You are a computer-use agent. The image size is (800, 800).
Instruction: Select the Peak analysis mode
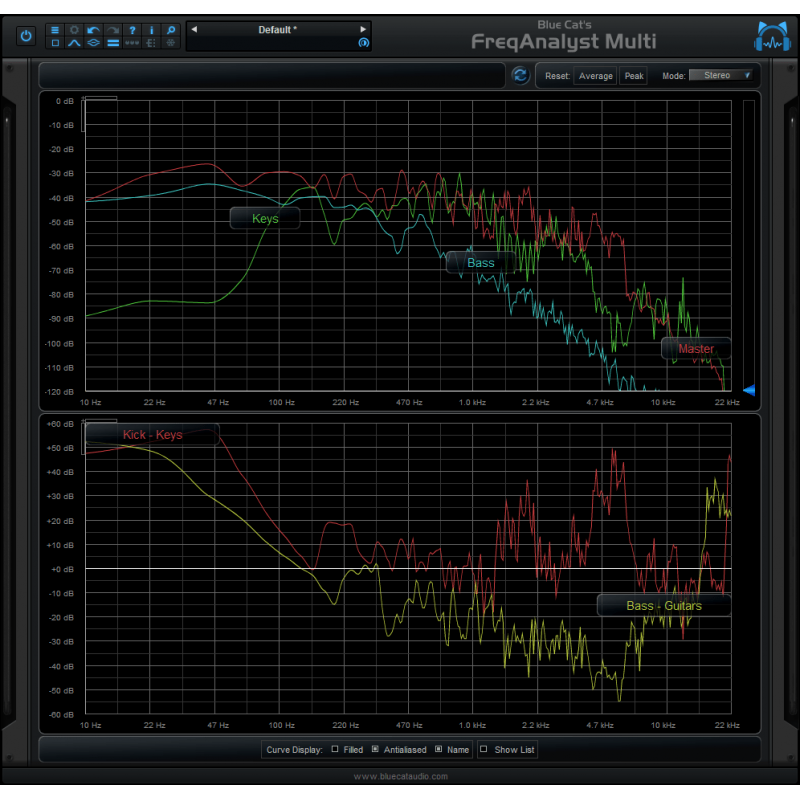(x=633, y=75)
